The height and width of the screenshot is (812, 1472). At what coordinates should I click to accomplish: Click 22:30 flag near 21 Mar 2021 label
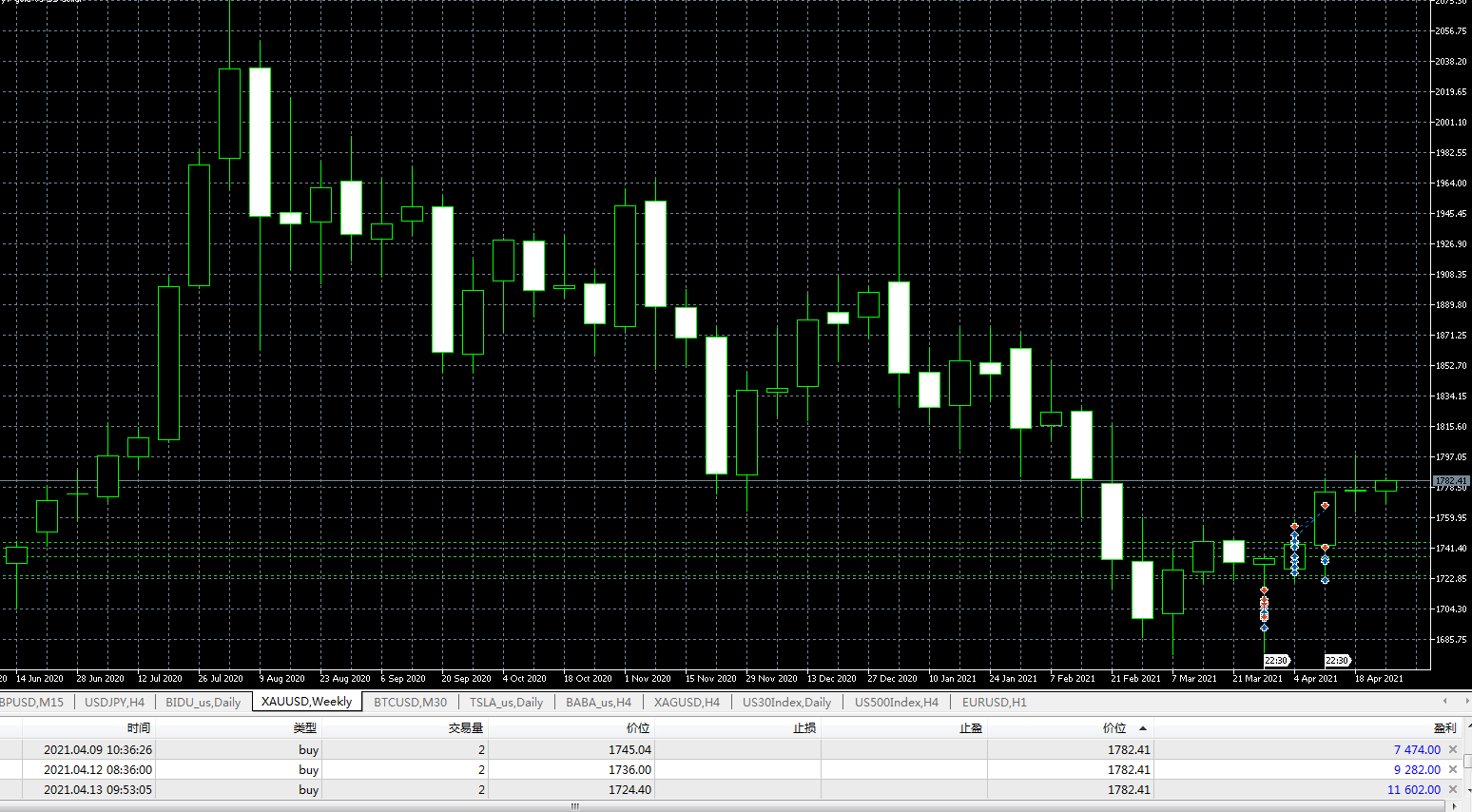(x=1276, y=660)
